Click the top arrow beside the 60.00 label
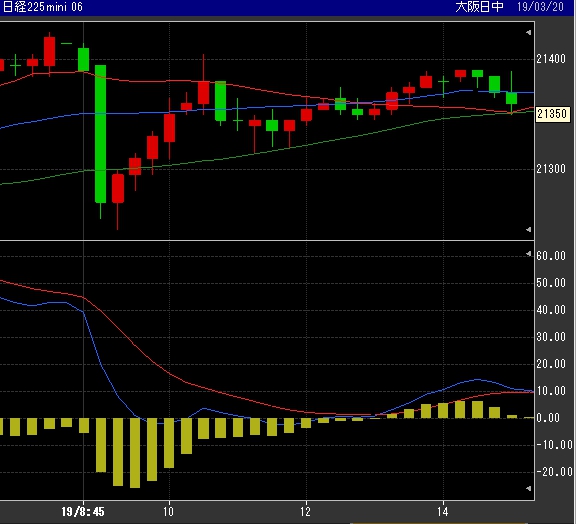 click(528, 254)
